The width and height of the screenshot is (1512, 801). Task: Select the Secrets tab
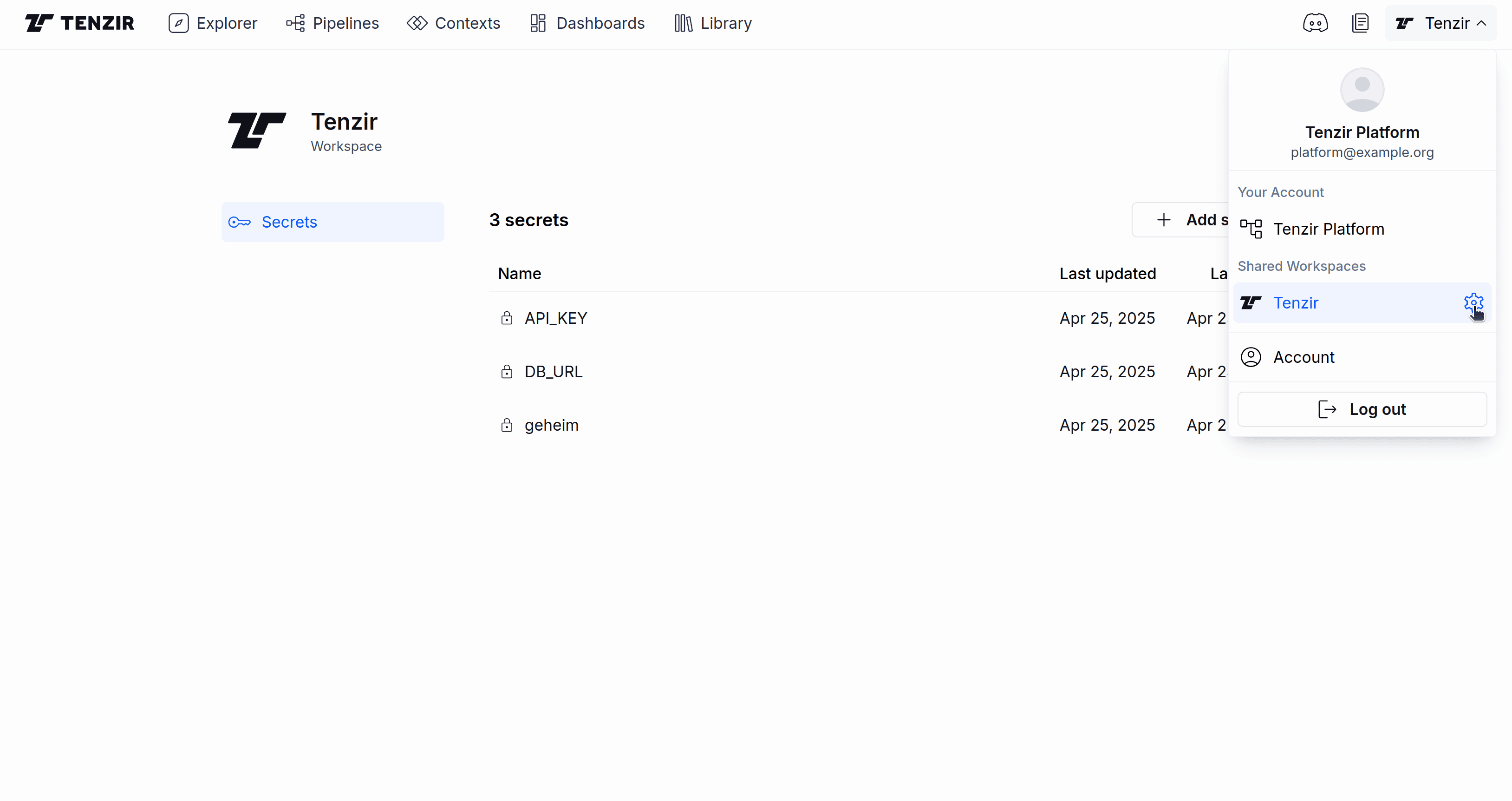(290, 222)
